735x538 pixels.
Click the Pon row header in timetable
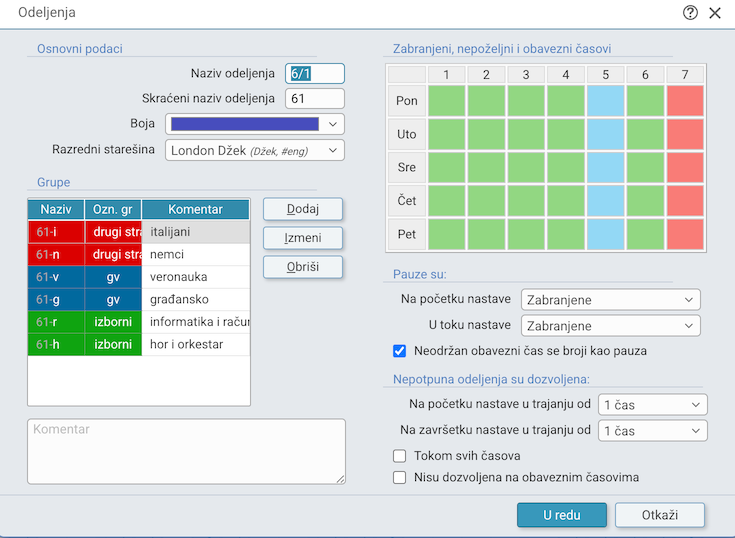(407, 101)
